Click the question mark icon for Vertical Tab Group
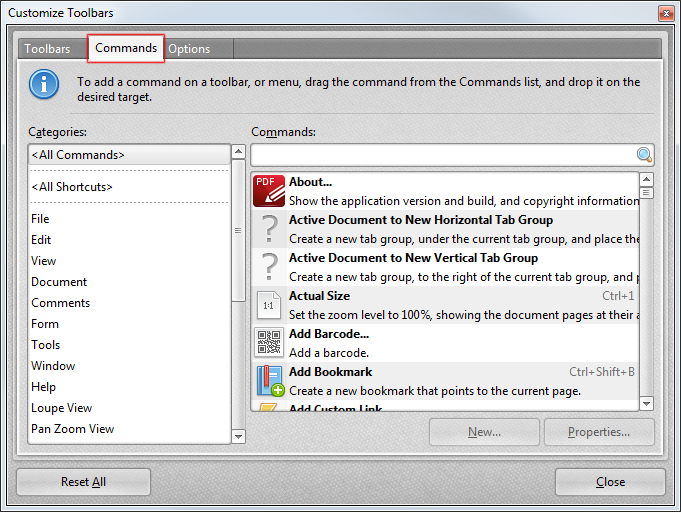Image resolution: width=681 pixels, height=512 pixels. click(269, 267)
